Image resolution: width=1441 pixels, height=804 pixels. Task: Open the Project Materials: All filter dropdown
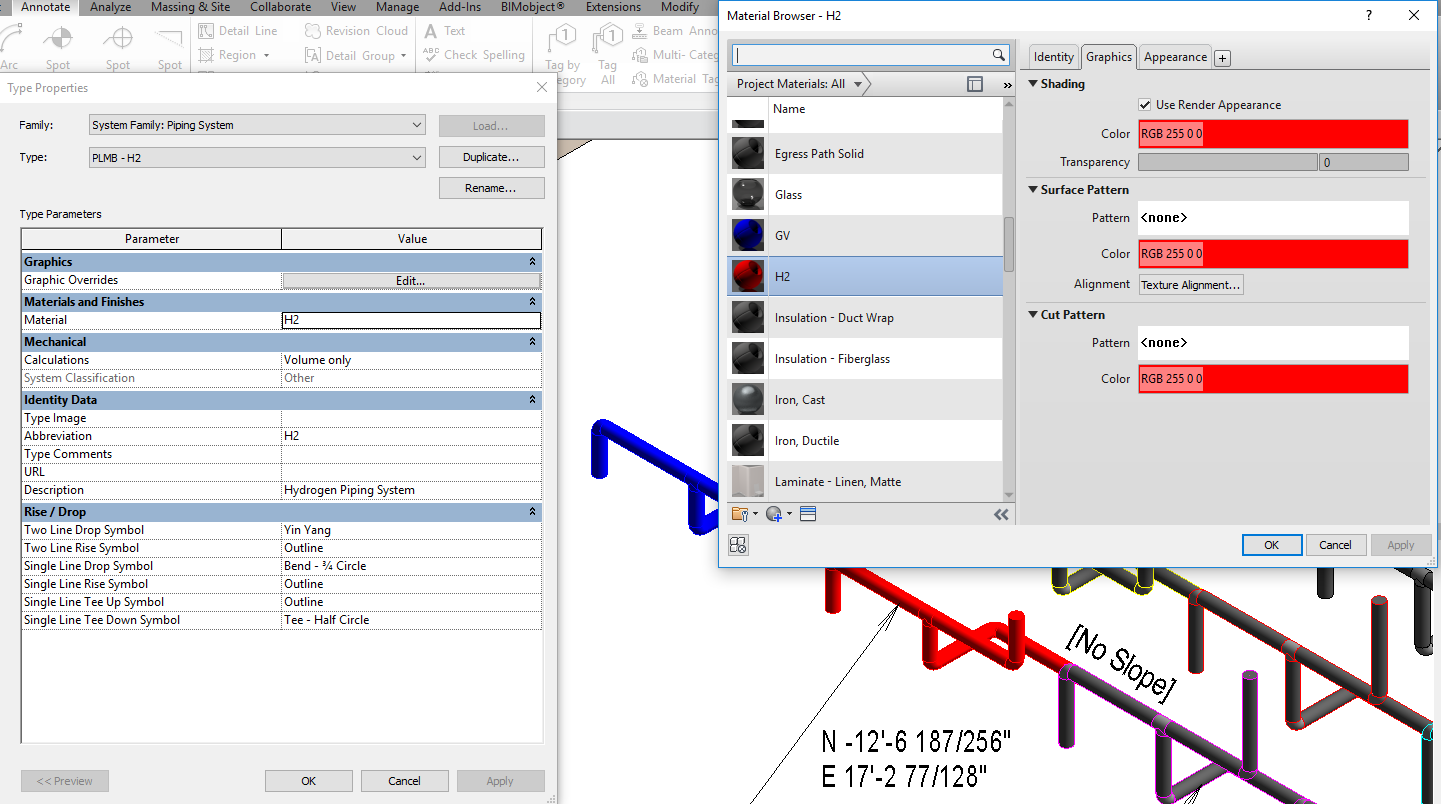(x=857, y=84)
